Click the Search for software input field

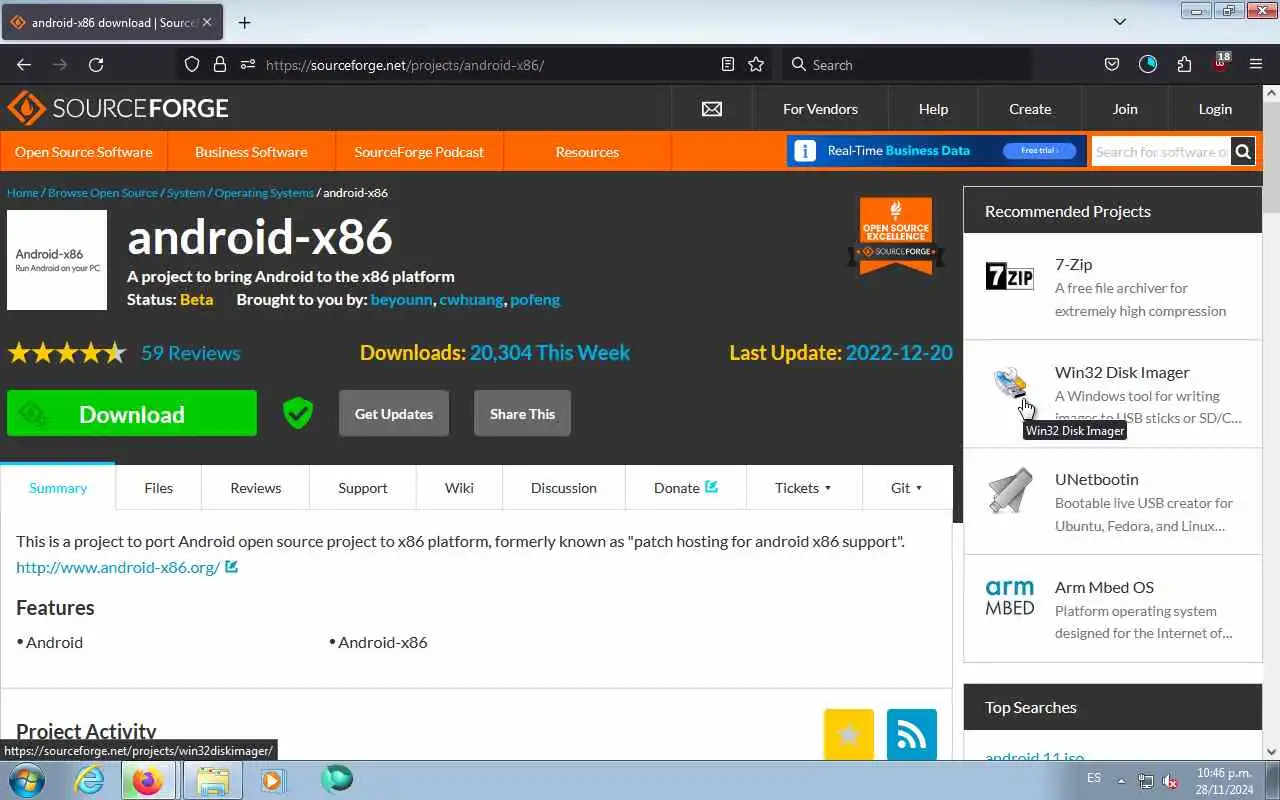[x=1161, y=152]
